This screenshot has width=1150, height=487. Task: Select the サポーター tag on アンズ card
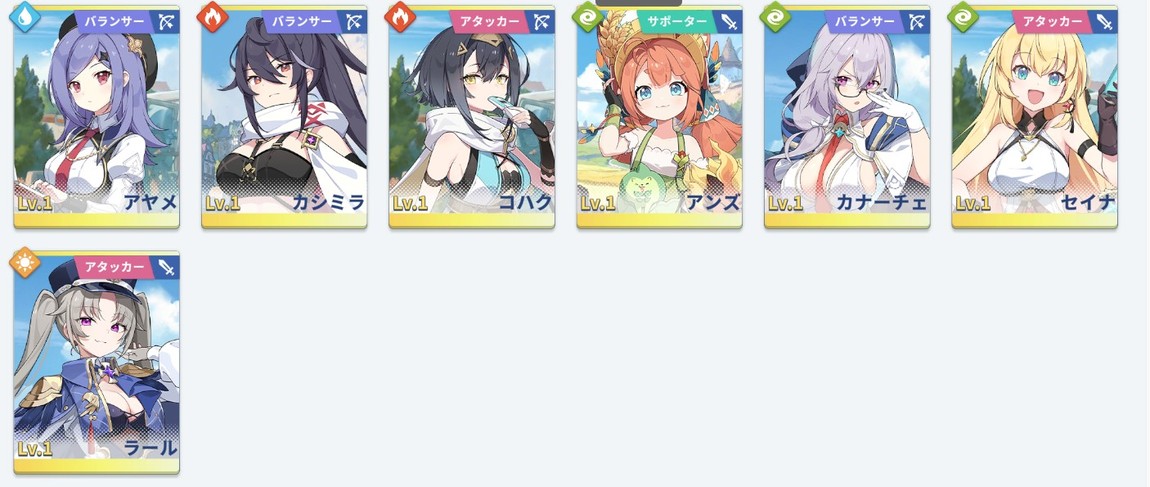677,21
